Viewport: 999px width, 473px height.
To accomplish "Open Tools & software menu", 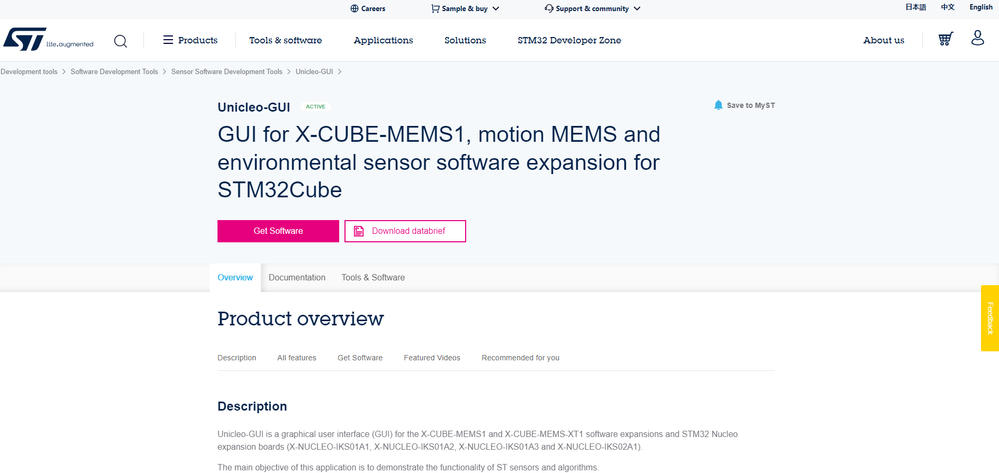I will pyautogui.click(x=285, y=40).
